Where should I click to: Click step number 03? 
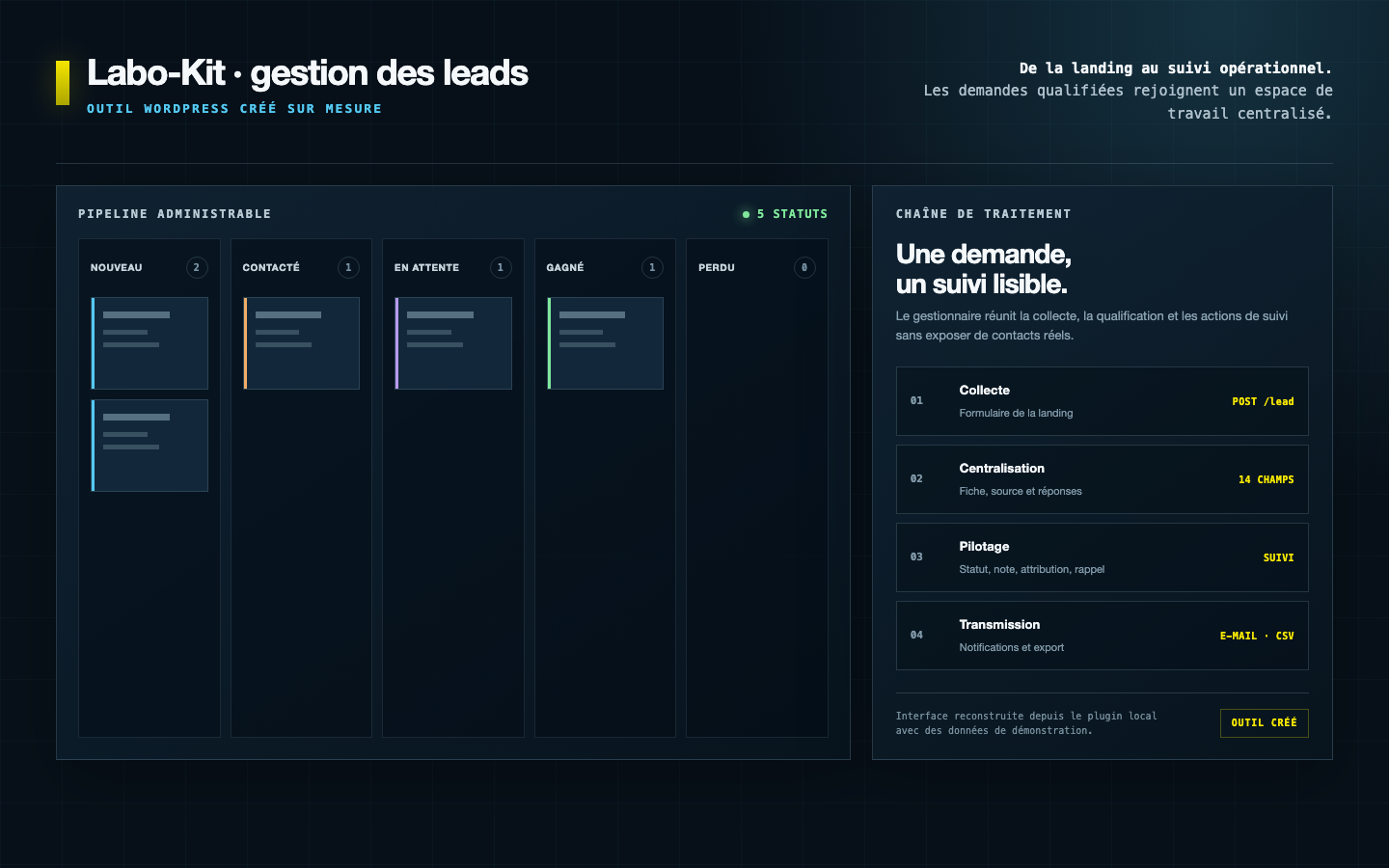pyautogui.click(x=916, y=556)
